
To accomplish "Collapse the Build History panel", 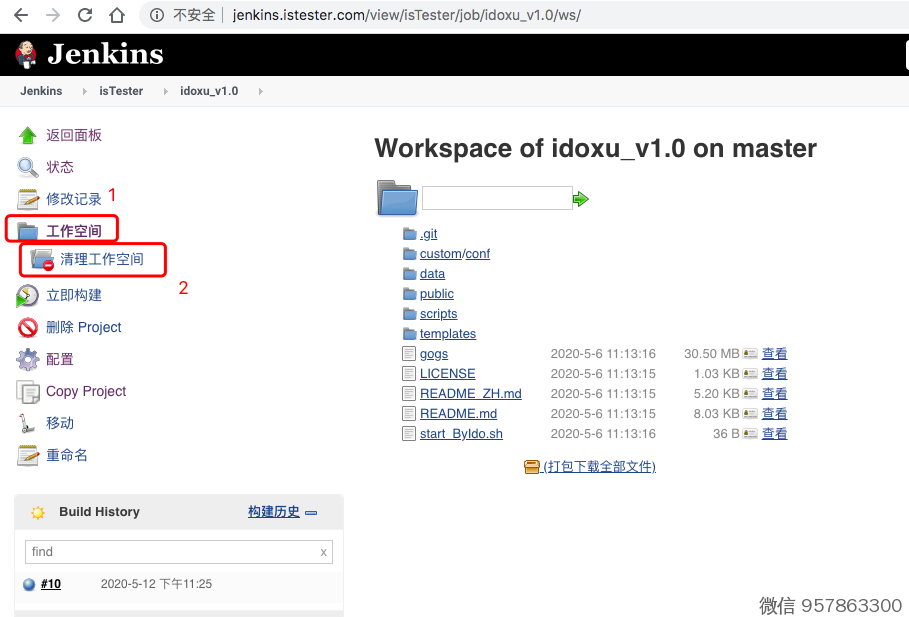I will [x=311, y=512].
